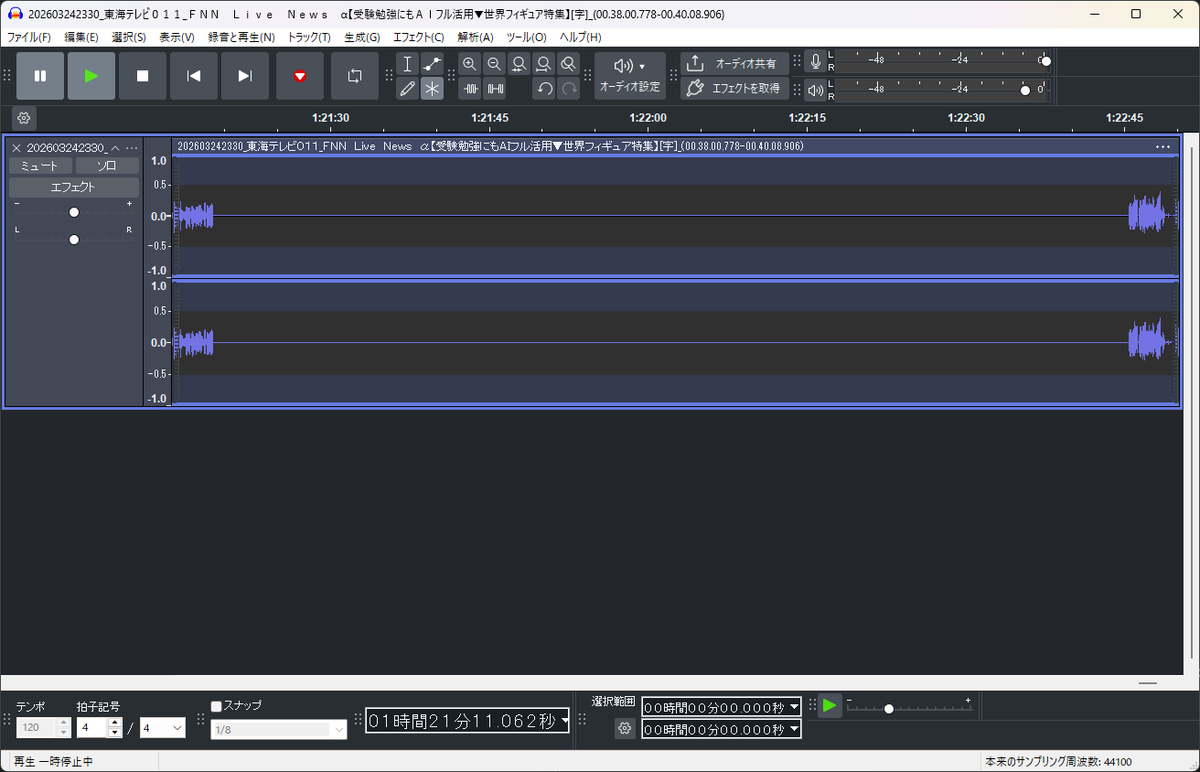
Task: Click the 選択範囲 settings gear icon
Action: pos(625,729)
